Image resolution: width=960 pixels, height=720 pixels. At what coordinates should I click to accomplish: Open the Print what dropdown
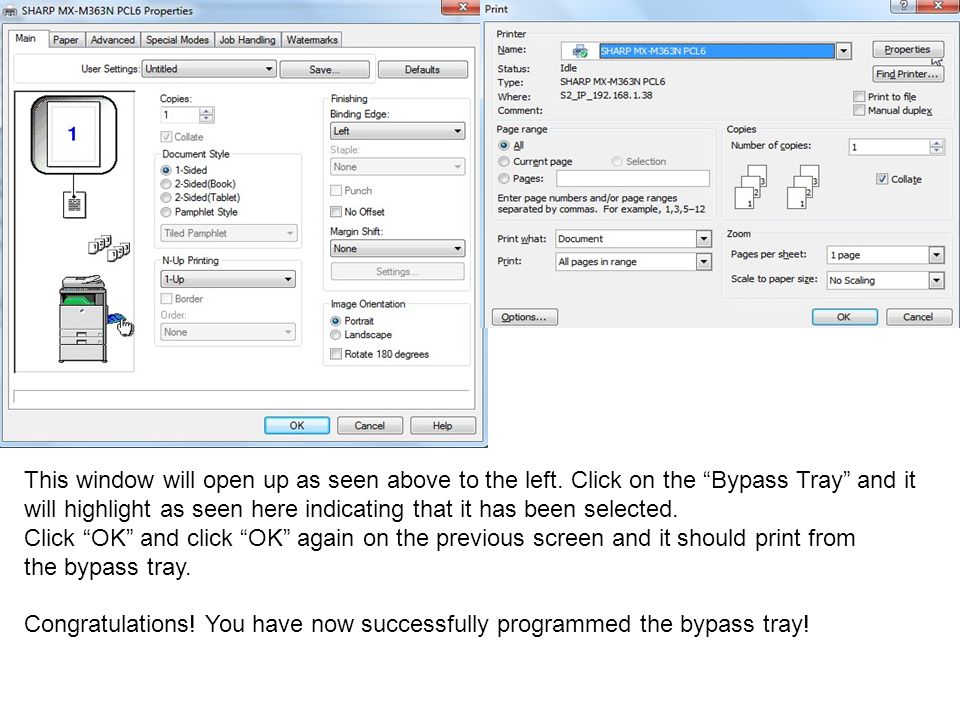point(704,239)
